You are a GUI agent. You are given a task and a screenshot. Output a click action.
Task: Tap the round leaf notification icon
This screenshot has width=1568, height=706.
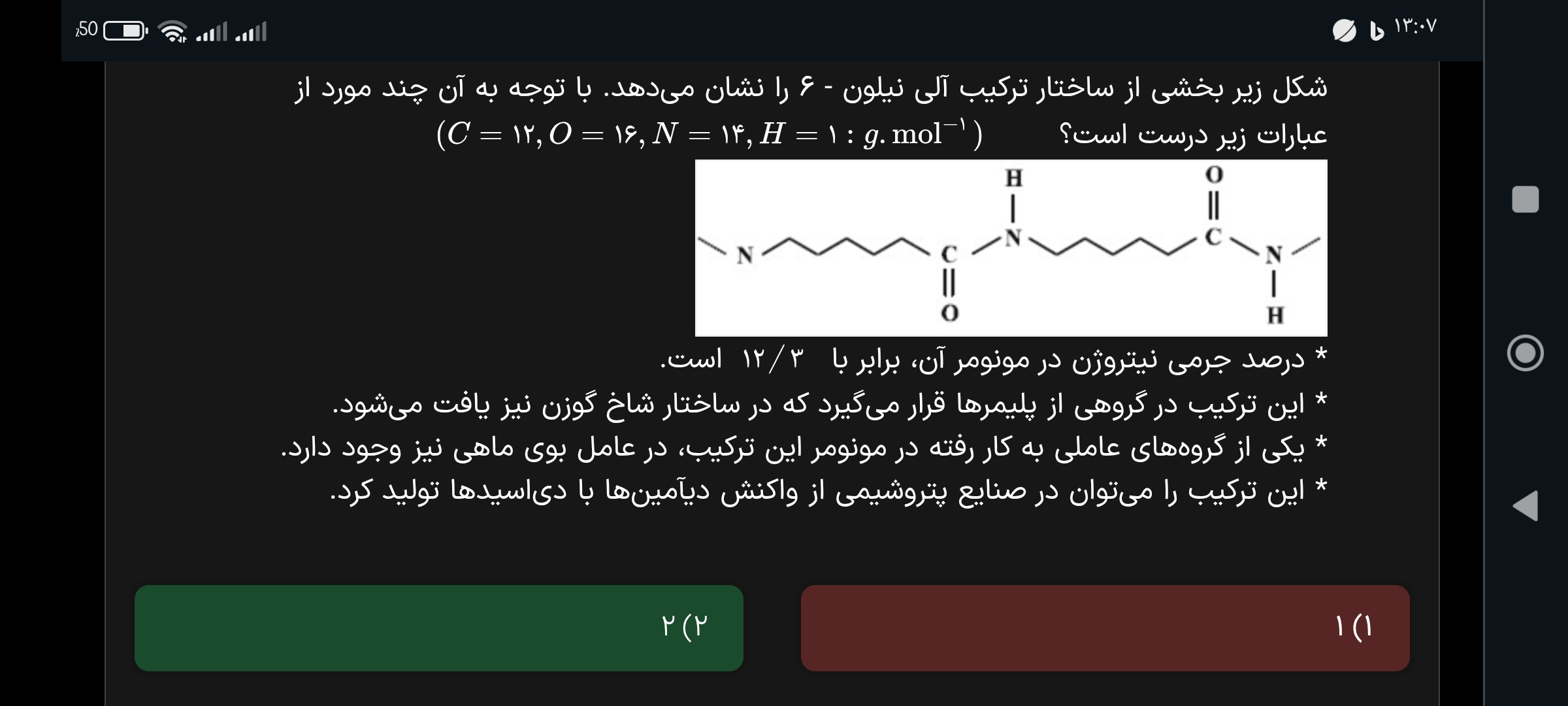pos(1344,31)
